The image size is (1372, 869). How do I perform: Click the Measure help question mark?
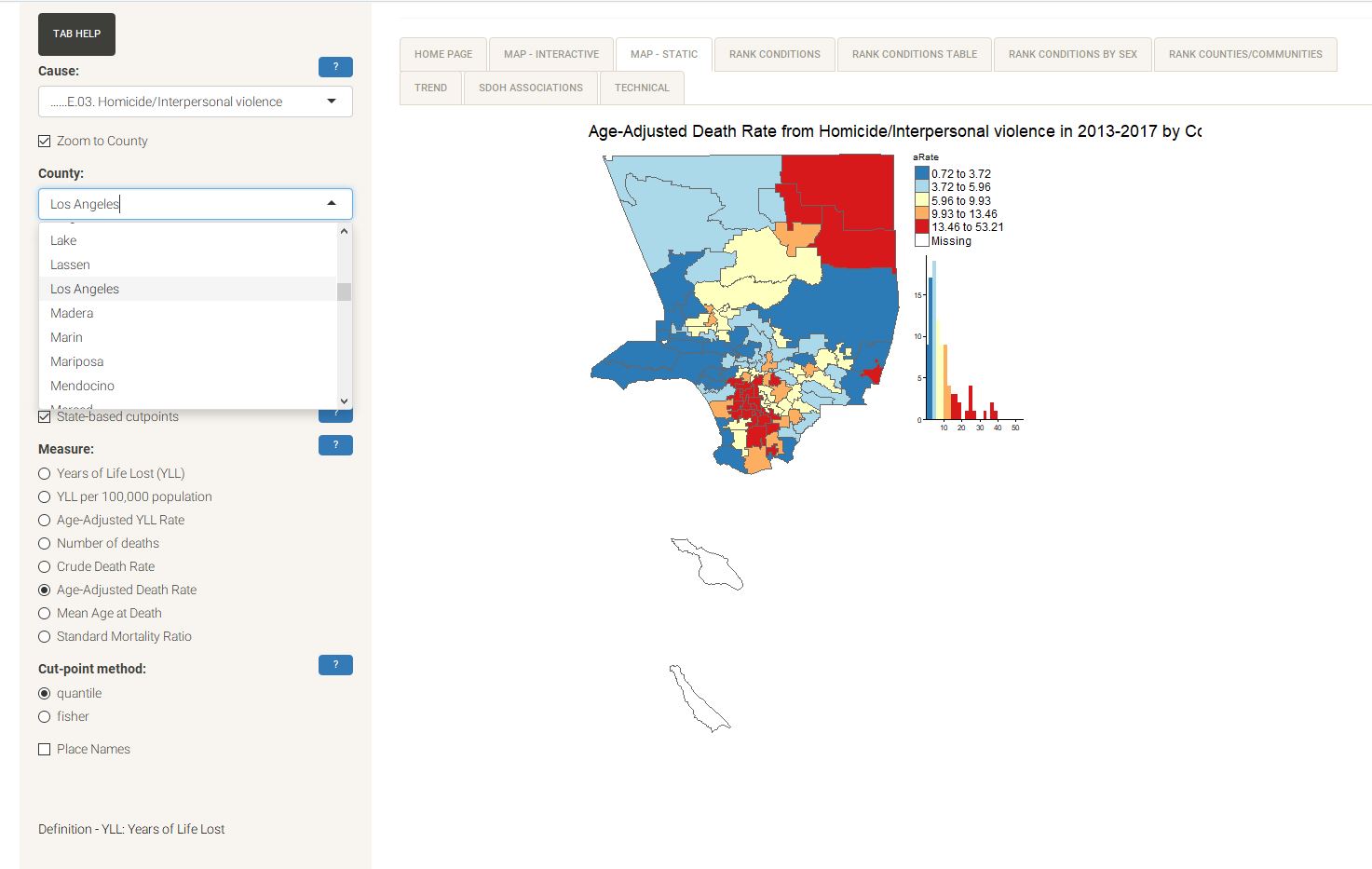[335, 445]
